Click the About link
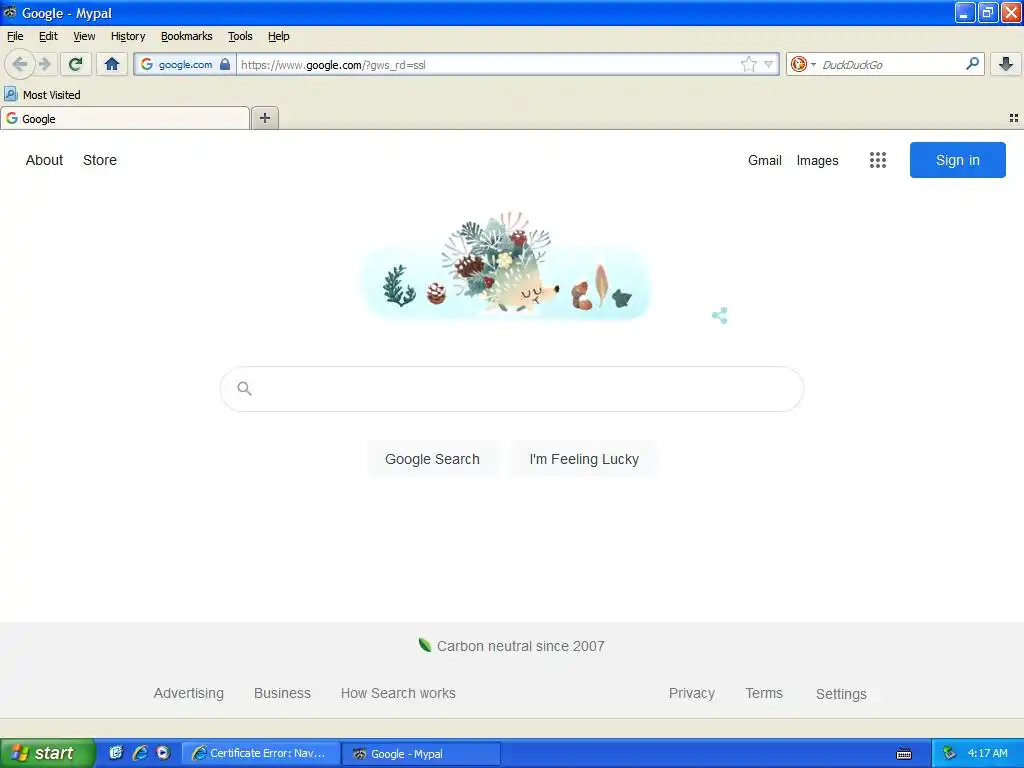The width and height of the screenshot is (1024, 768). (x=44, y=160)
